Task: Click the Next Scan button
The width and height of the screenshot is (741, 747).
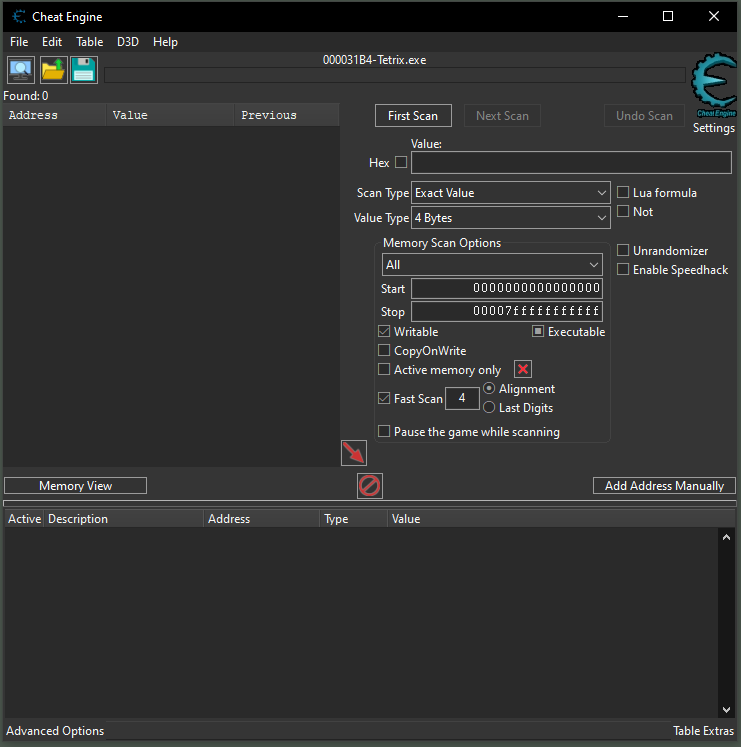Action: pyautogui.click(x=502, y=116)
